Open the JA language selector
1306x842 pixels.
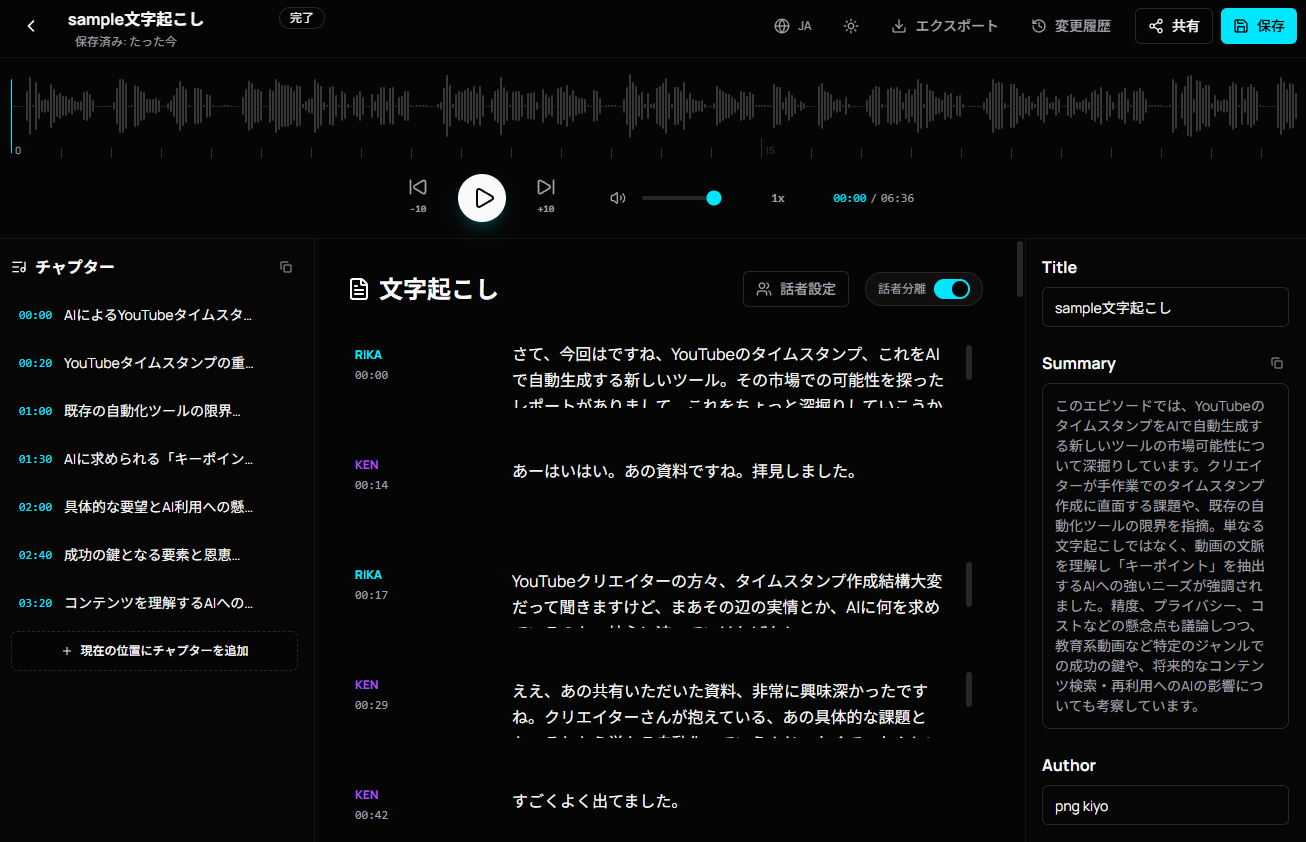(793, 26)
